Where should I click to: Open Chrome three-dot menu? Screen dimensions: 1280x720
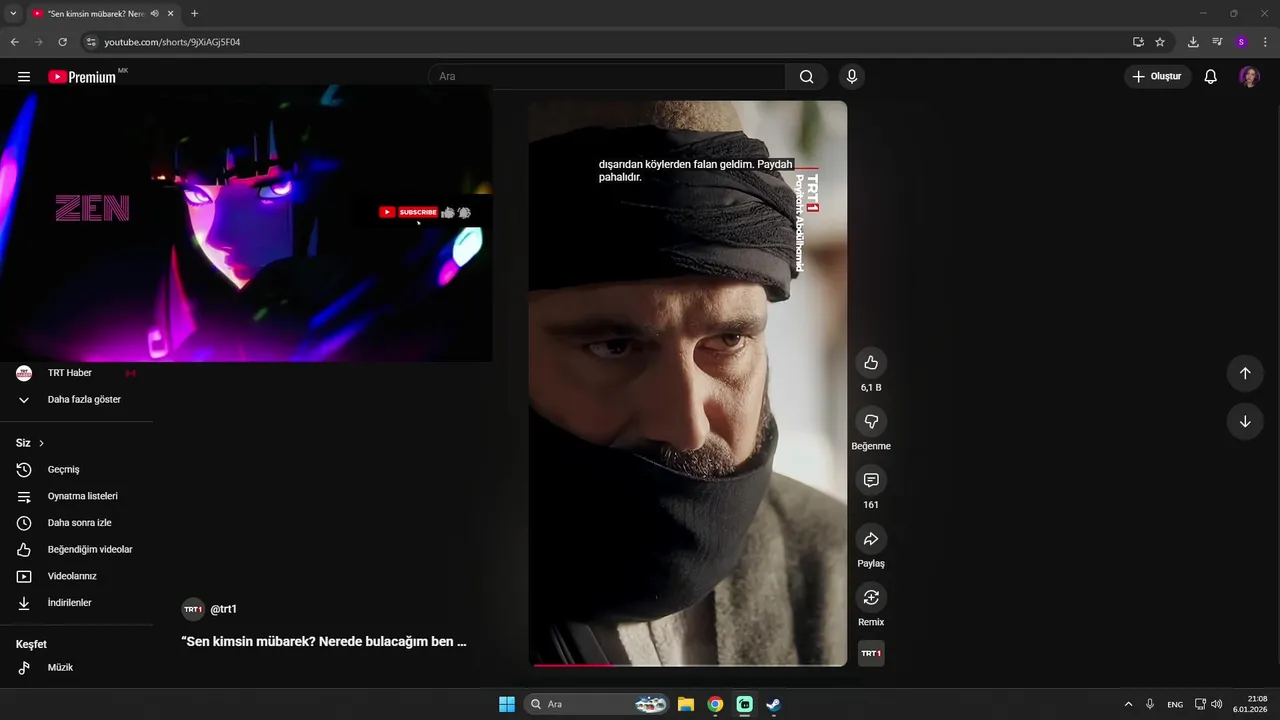pyautogui.click(x=1265, y=42)
